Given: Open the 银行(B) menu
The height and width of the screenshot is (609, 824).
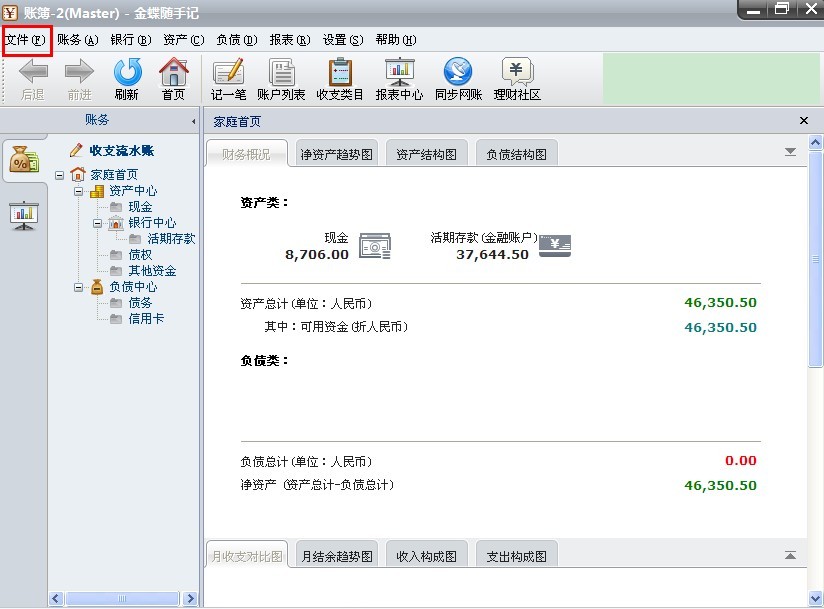Looking at the screenshot, I should [131, 40].
